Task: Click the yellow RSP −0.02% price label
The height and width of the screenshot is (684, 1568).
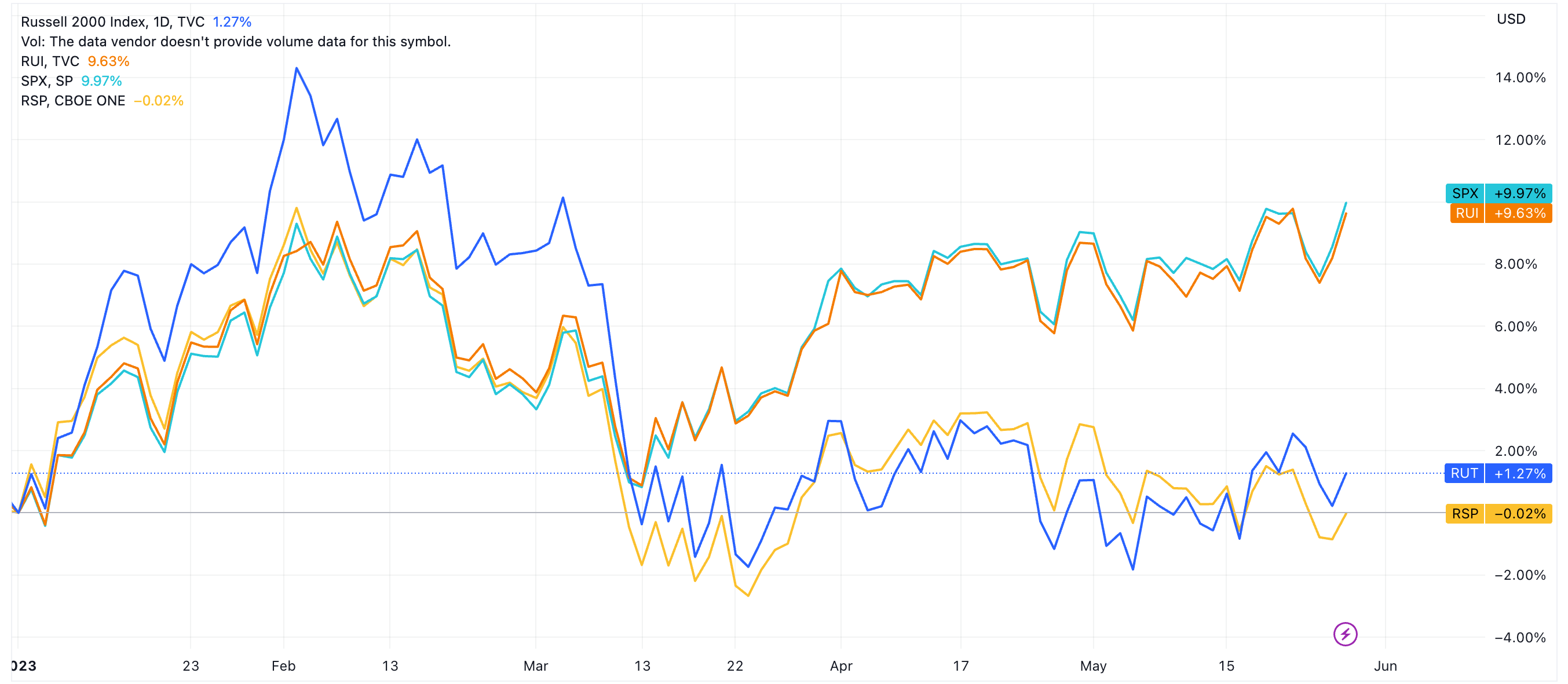Action: click(x=1498, y=514)
